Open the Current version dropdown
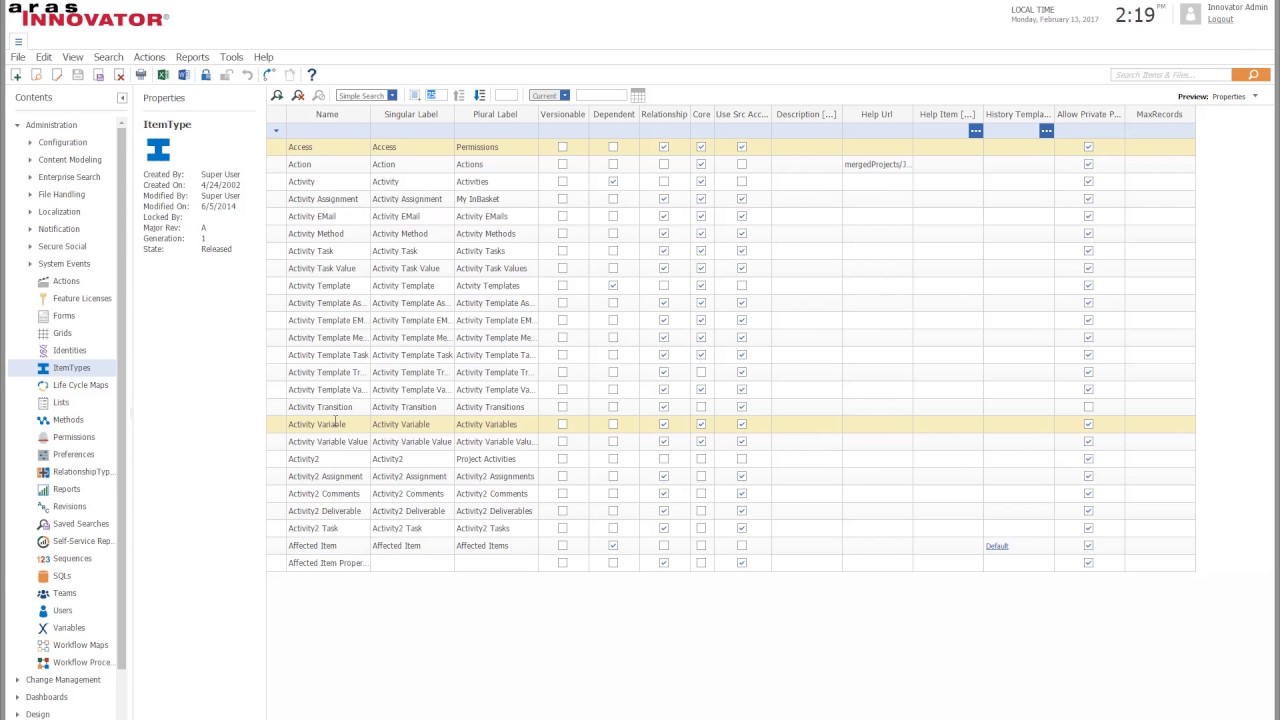Screen dimensions: 1280x720 pos(549,96)
